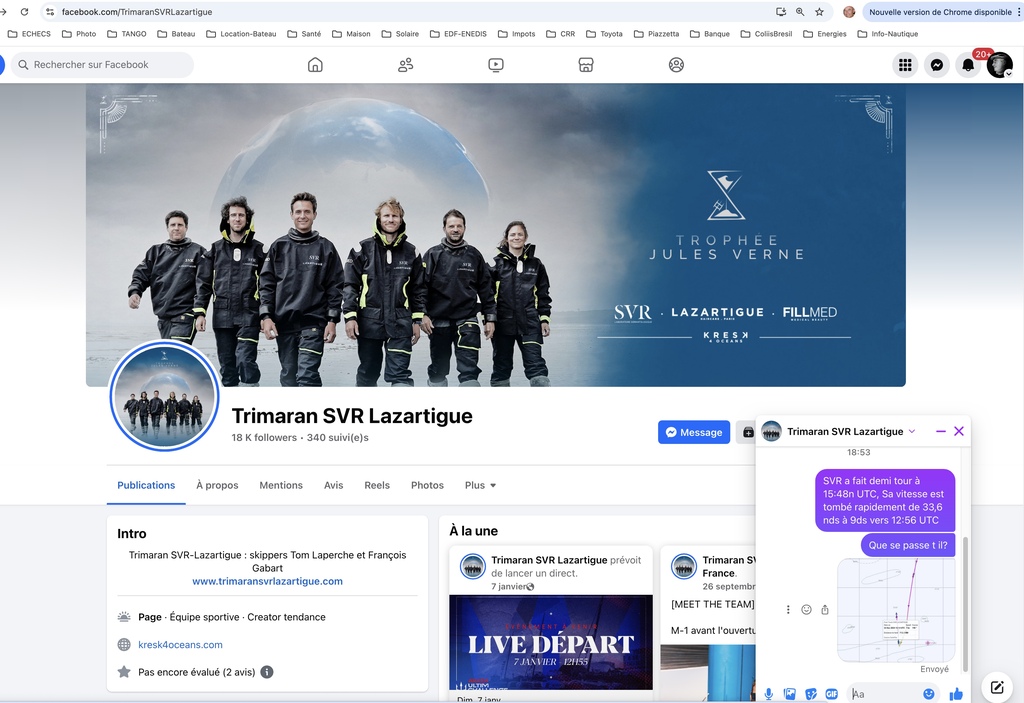The width and height of the screenshot is (1024, 703).
Task: Open the ECHECS bookmarks folder
Action: click(x=29, y=34)
